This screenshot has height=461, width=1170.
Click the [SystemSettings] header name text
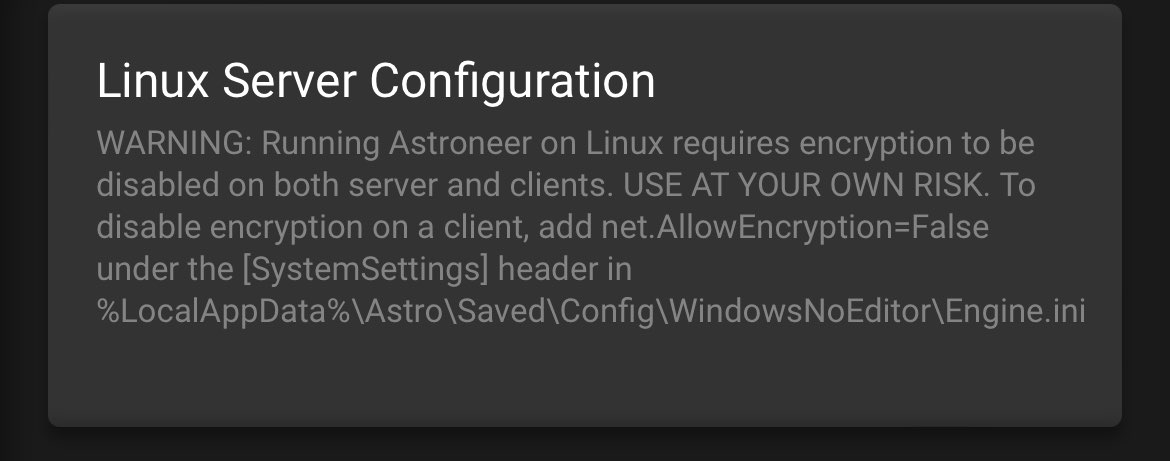click(366, 269)
